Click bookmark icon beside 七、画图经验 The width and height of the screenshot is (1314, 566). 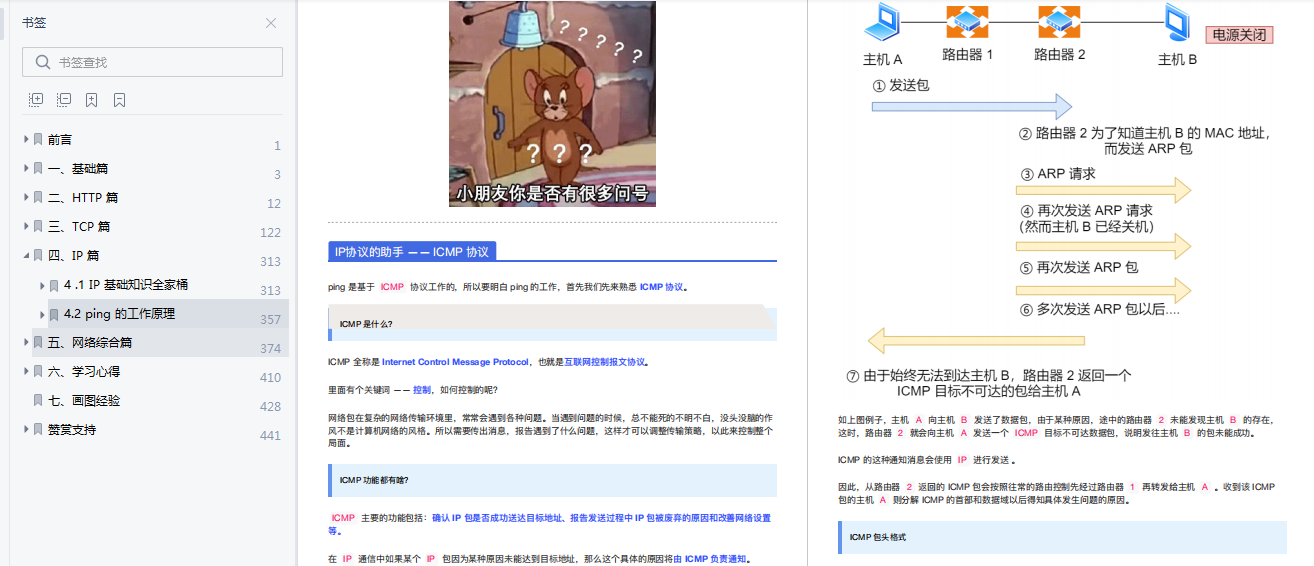click(38, 400)
